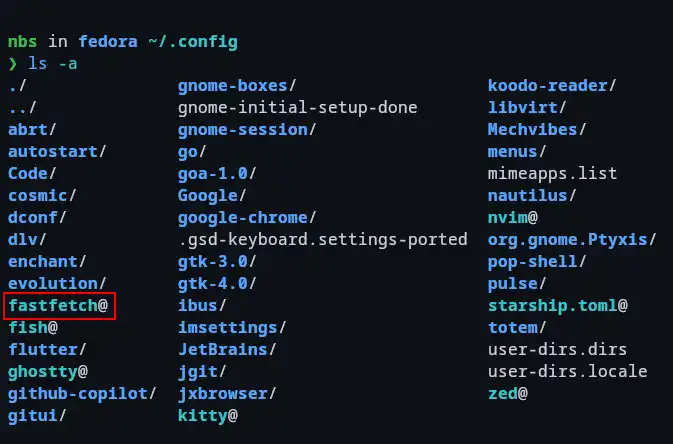673x444 pixels.
Task: Click the highlighted fastfetch@ entry
Action: [x=58, y=305]
